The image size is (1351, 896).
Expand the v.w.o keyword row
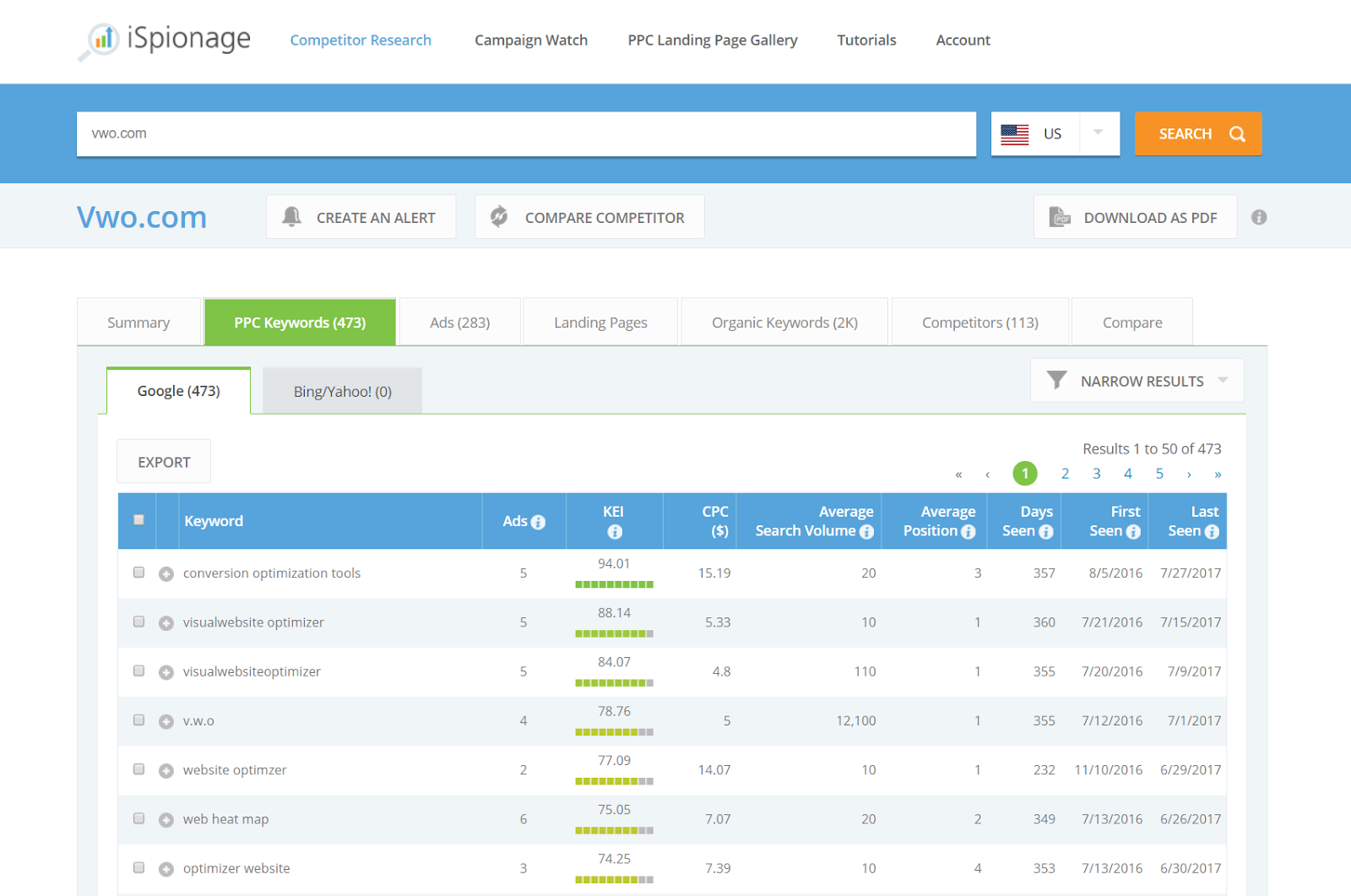(x=166, y=722)
